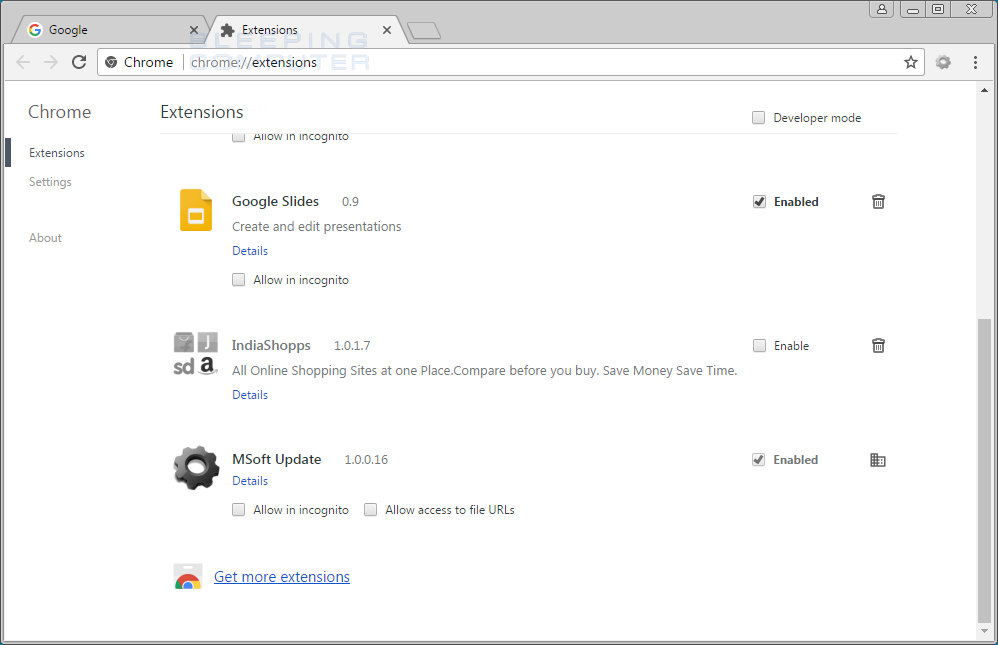Allow MSoft Update in incognito
Image resolution: width=998 pixels, height=645 pixels.
(x=238, y=509)
